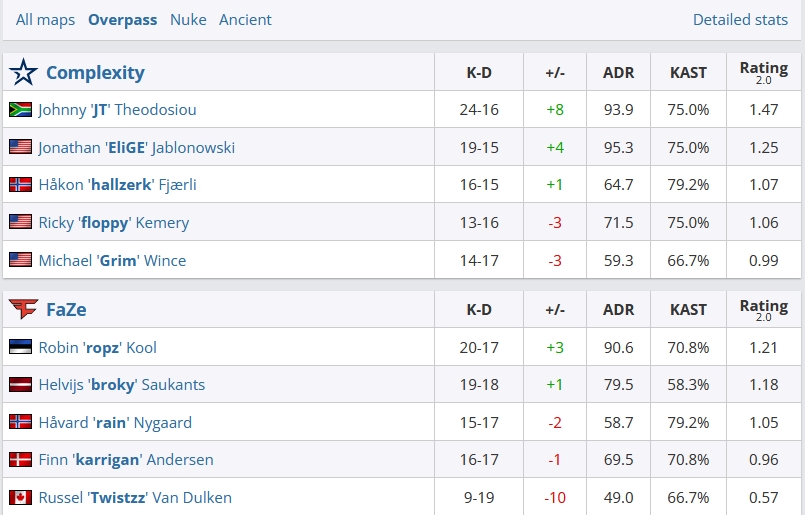Switch to the All maps tab
The image size is (805, 515).
(x=45, y=20)
